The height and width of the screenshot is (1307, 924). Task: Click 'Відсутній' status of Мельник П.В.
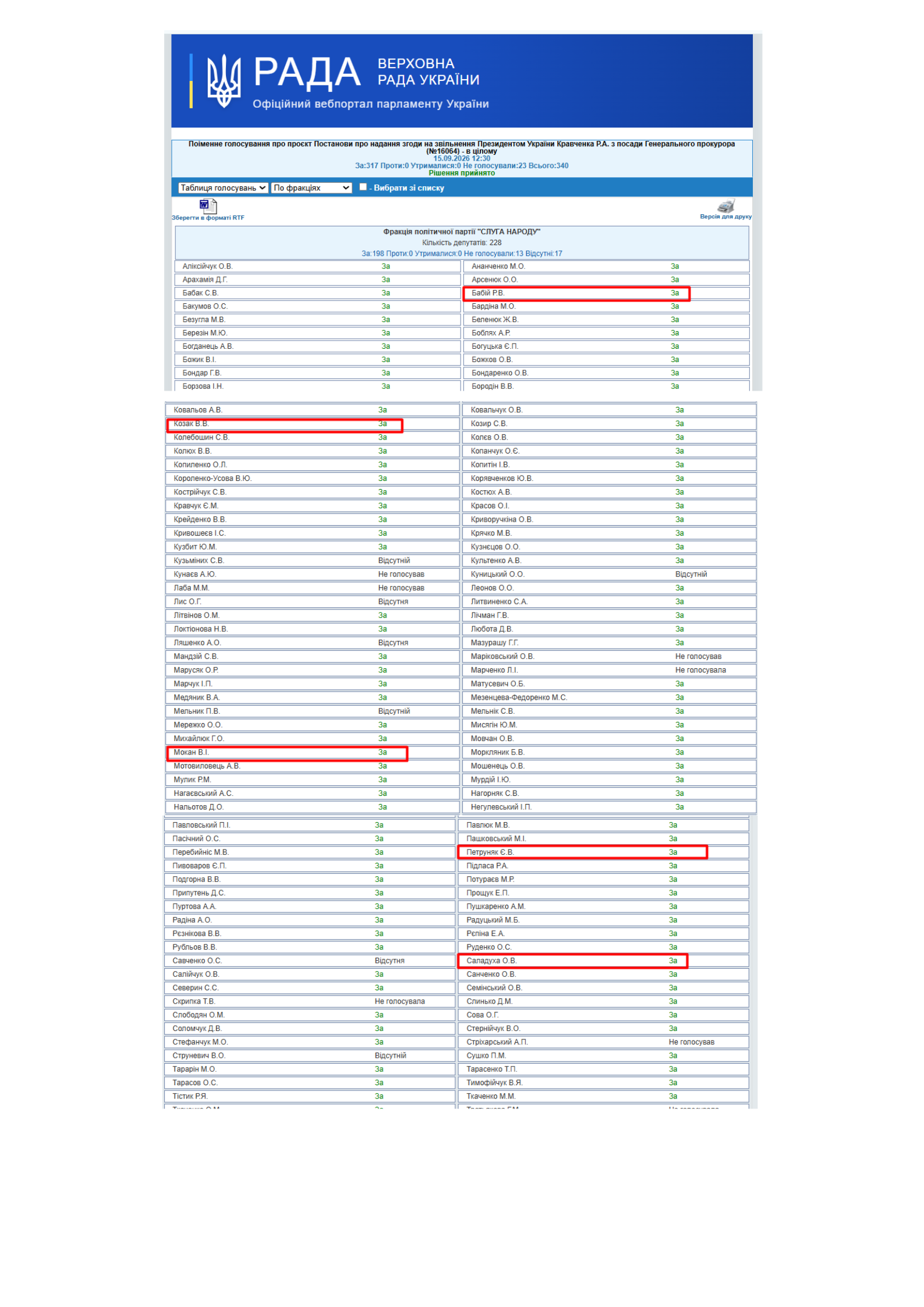pos(394,711)
